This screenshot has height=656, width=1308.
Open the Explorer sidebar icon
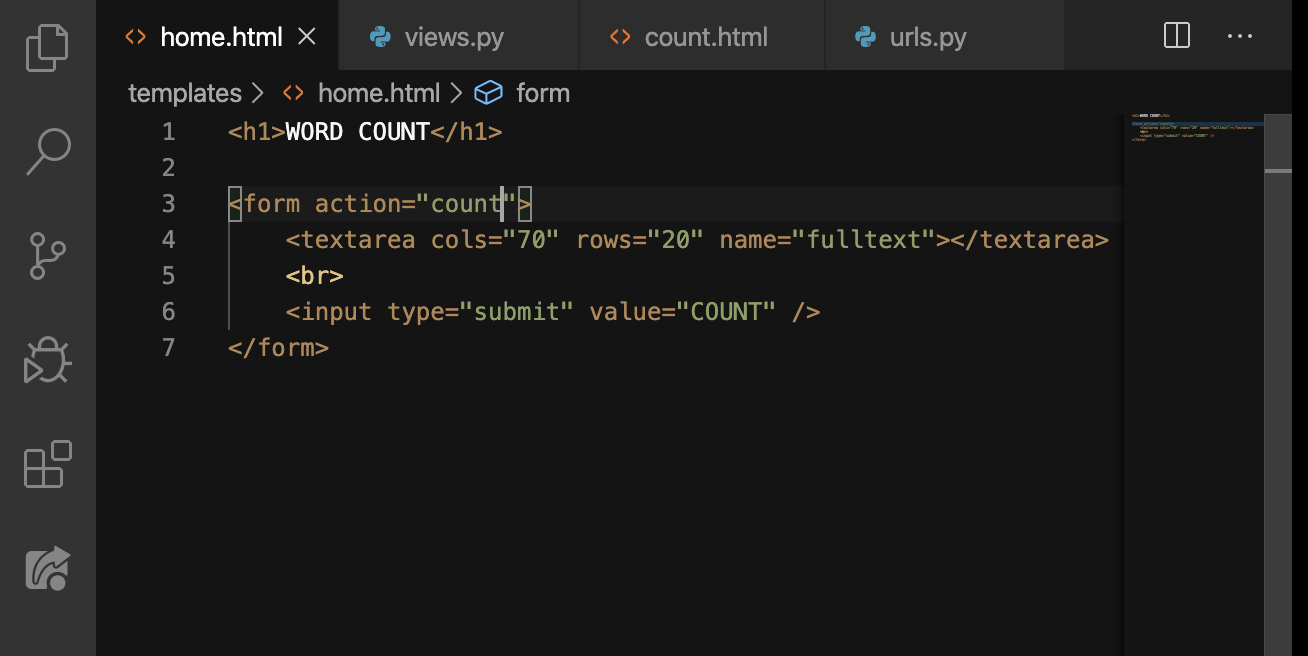[x=46, y=47]
